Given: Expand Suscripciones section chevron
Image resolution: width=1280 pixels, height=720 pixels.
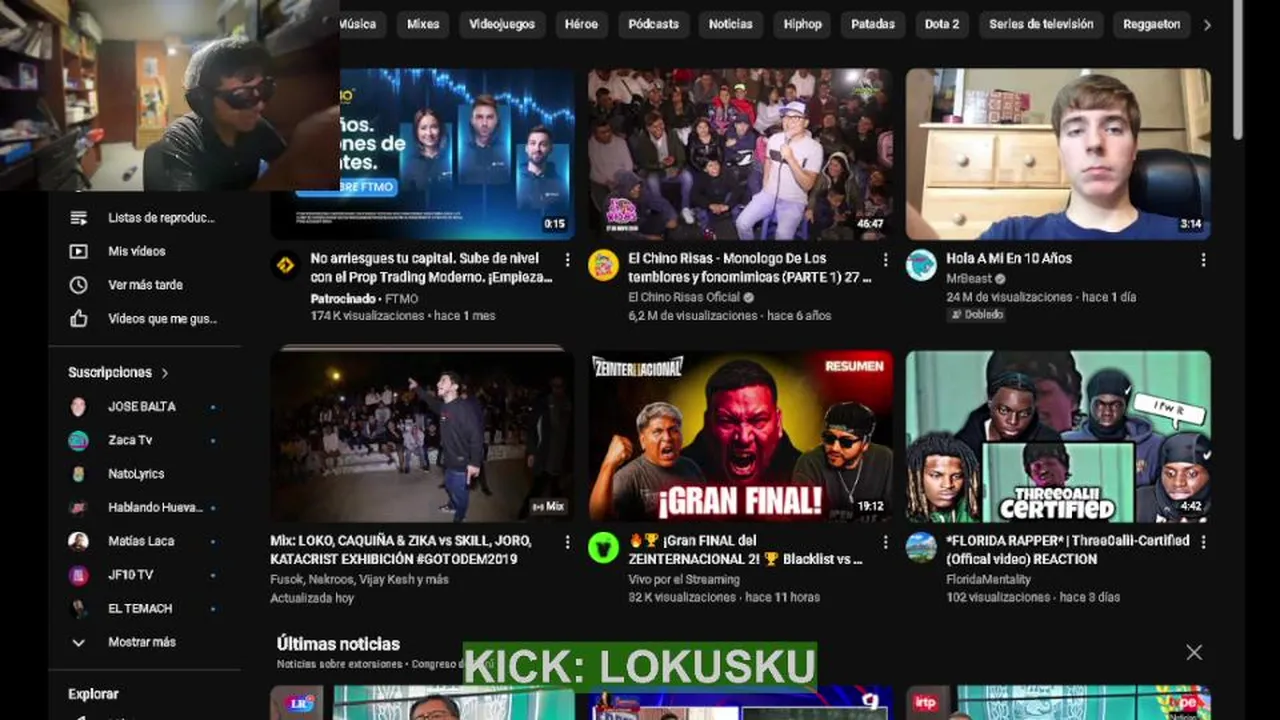Looking at the screenshot, I should point(165,373).
